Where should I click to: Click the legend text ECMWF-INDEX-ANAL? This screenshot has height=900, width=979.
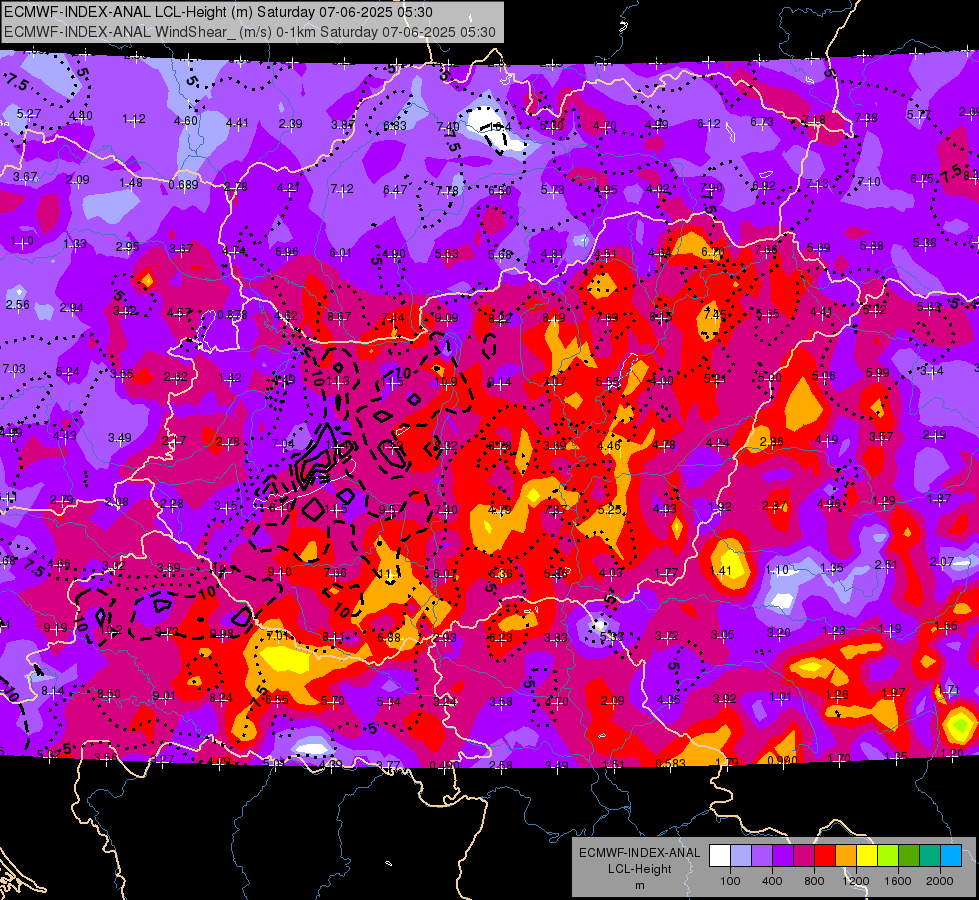(640, 853)
